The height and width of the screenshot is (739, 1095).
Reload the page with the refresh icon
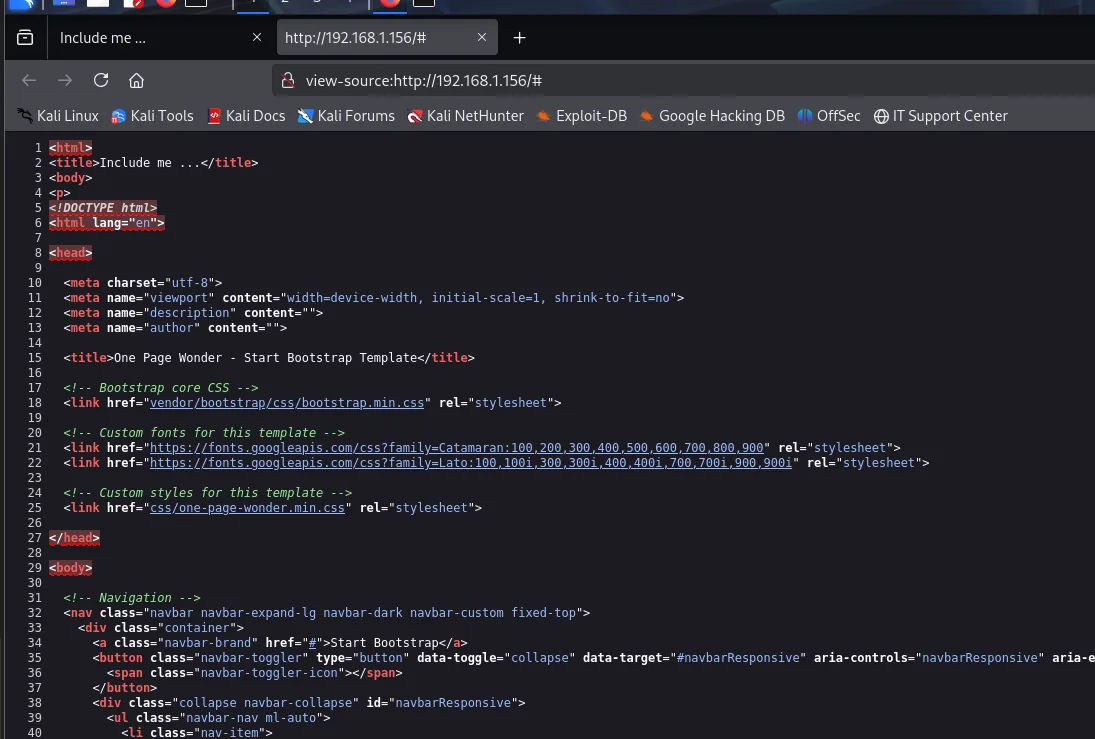[101, 80]
